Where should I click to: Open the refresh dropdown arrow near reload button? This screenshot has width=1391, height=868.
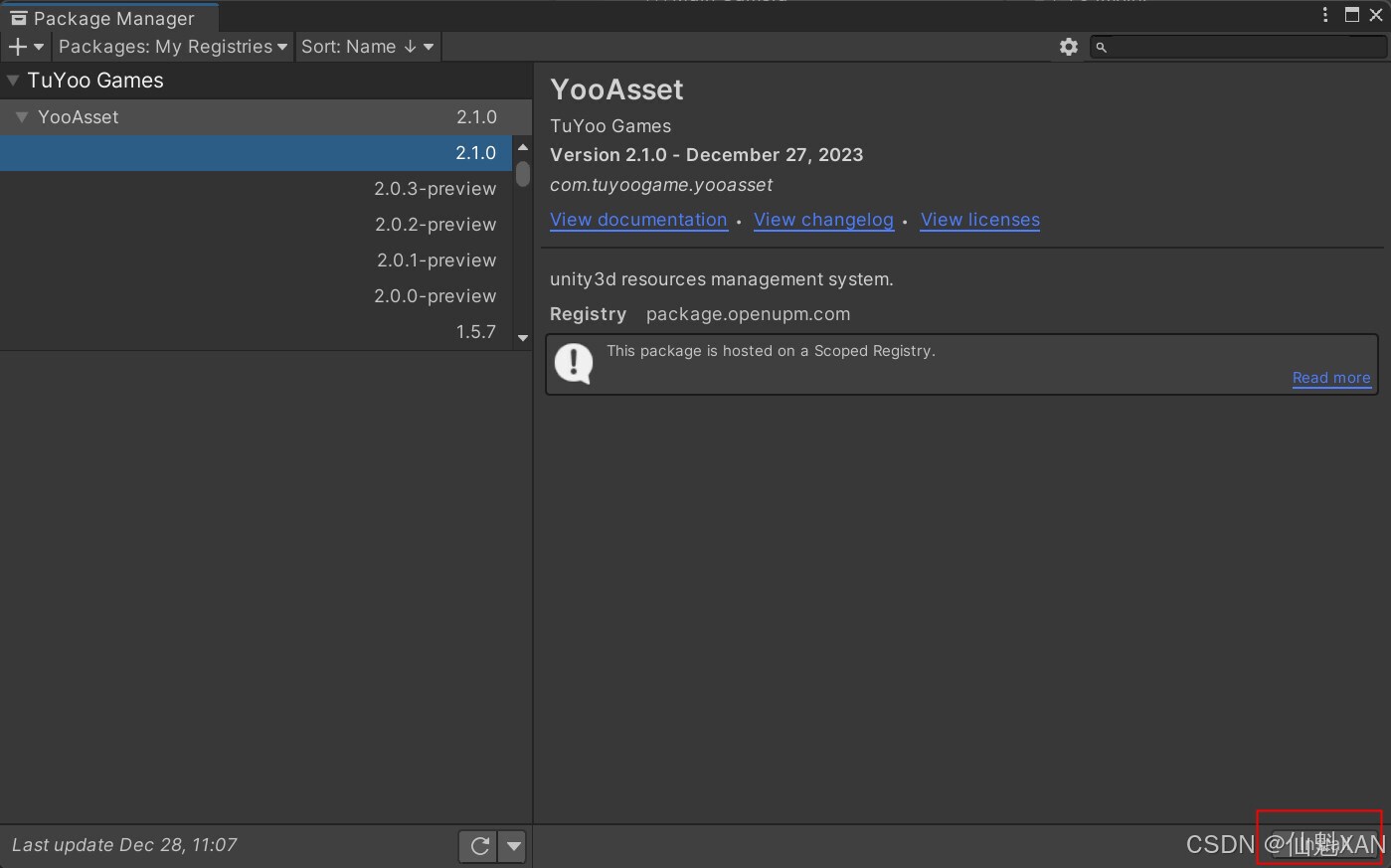(x=513, y=845)
